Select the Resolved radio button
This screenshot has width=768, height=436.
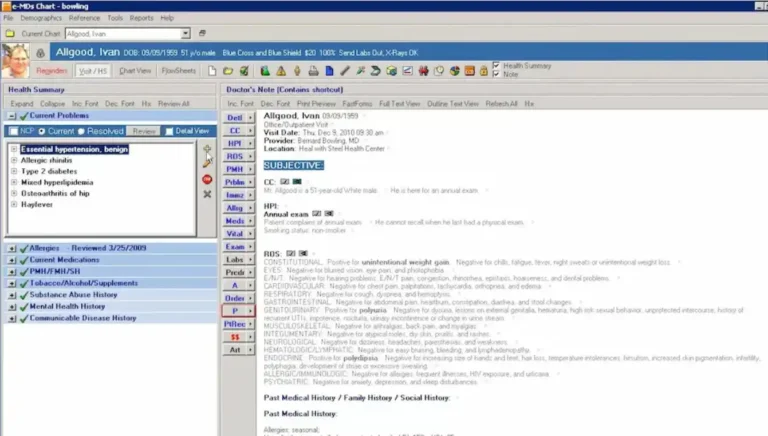coord(81,131)
